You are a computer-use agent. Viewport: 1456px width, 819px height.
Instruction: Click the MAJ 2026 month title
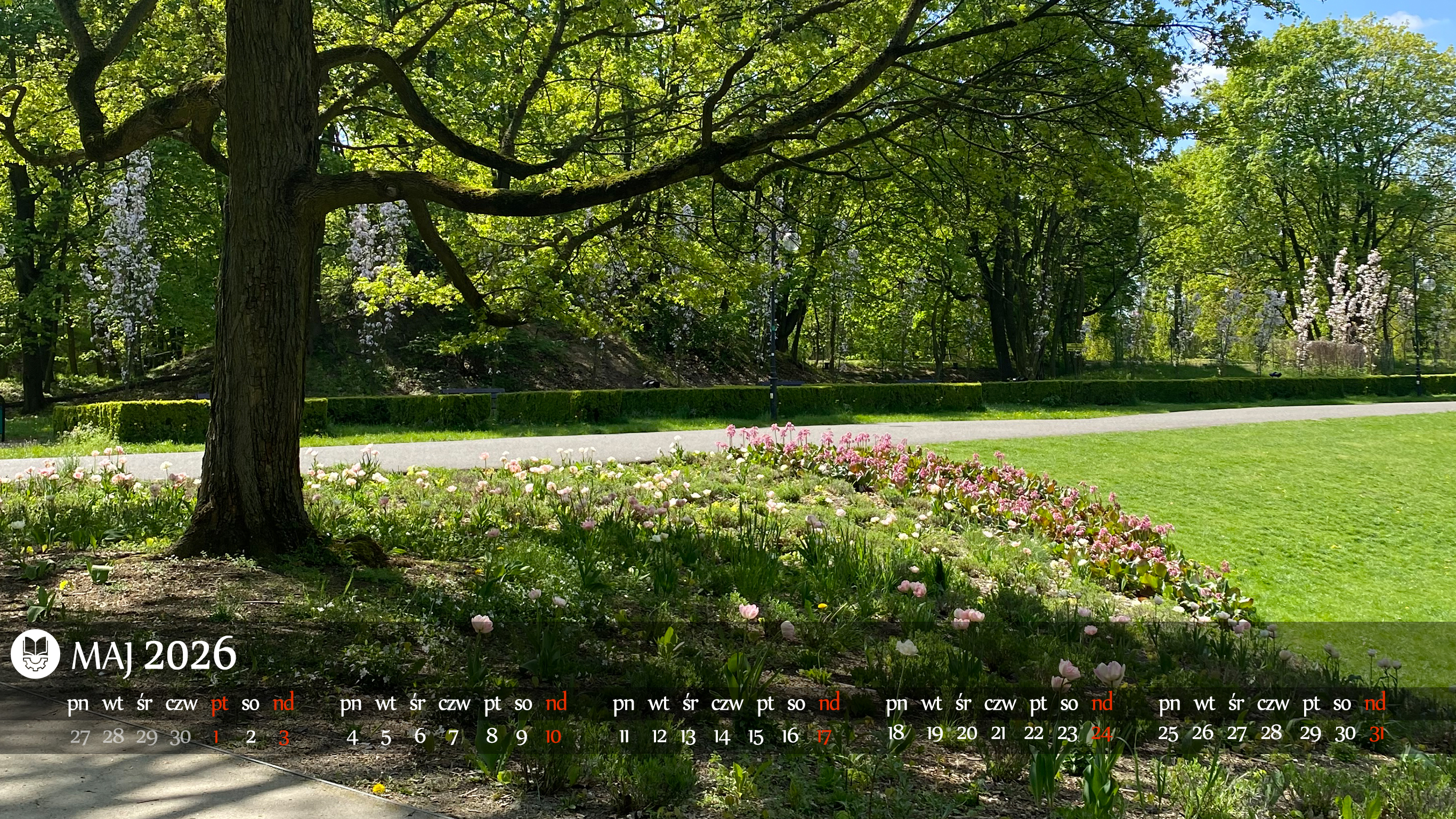(x=153, y=655)
